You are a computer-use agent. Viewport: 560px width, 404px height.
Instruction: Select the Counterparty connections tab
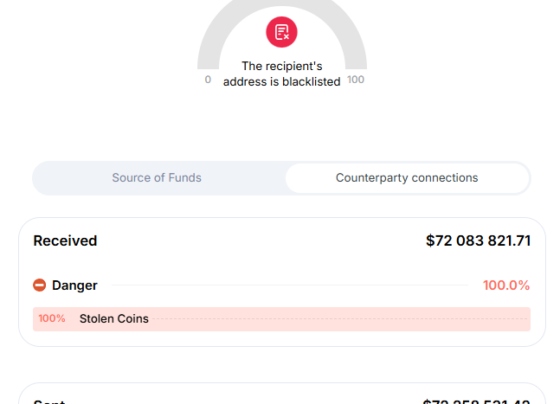coord(407,178)
